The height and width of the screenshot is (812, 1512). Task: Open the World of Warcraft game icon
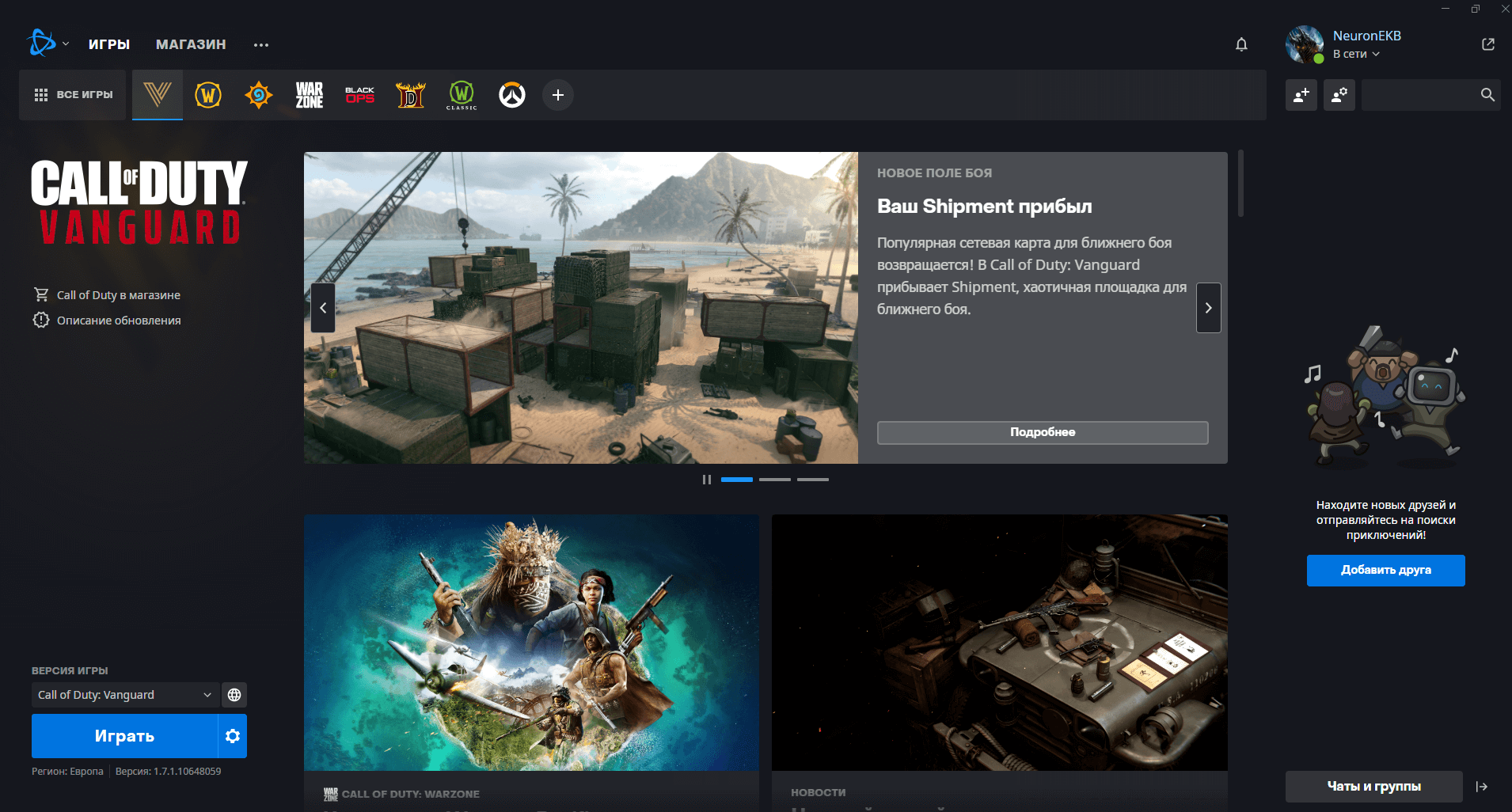(208, 95)
